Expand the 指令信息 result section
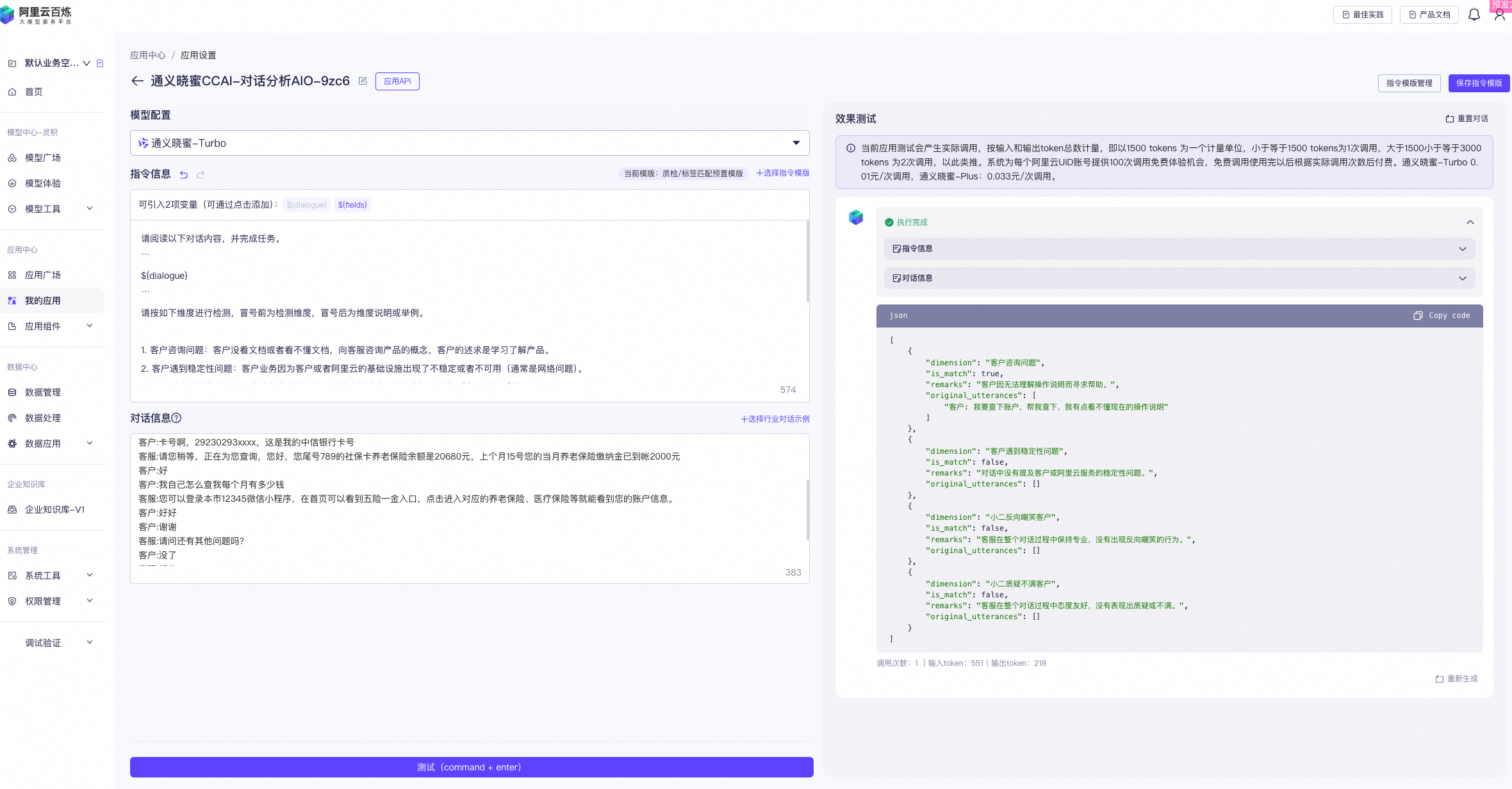 (x=1179, y=249)
